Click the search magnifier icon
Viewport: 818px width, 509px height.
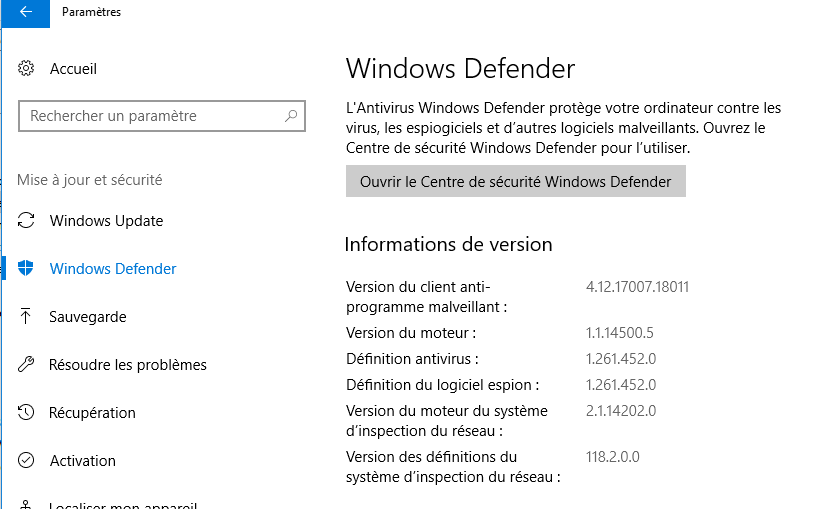tap(291, 116)
